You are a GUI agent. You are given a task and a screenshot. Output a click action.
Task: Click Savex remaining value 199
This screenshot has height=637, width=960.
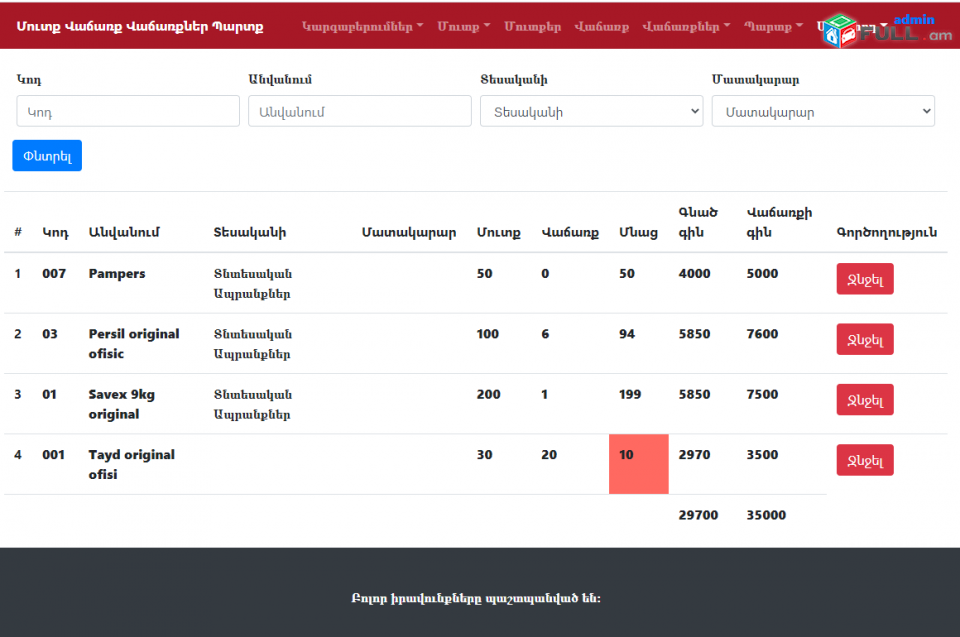point(630,394)
